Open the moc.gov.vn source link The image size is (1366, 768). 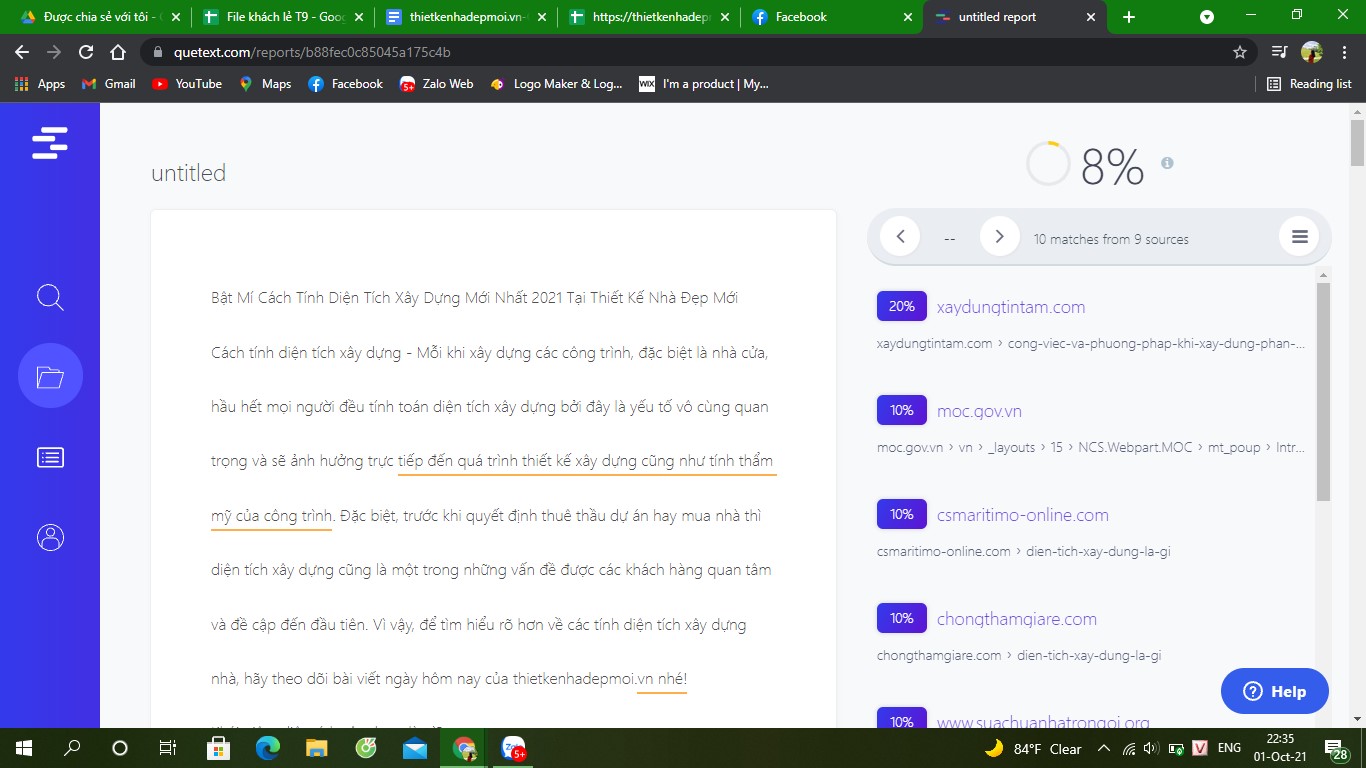click(x=979, y=411)
